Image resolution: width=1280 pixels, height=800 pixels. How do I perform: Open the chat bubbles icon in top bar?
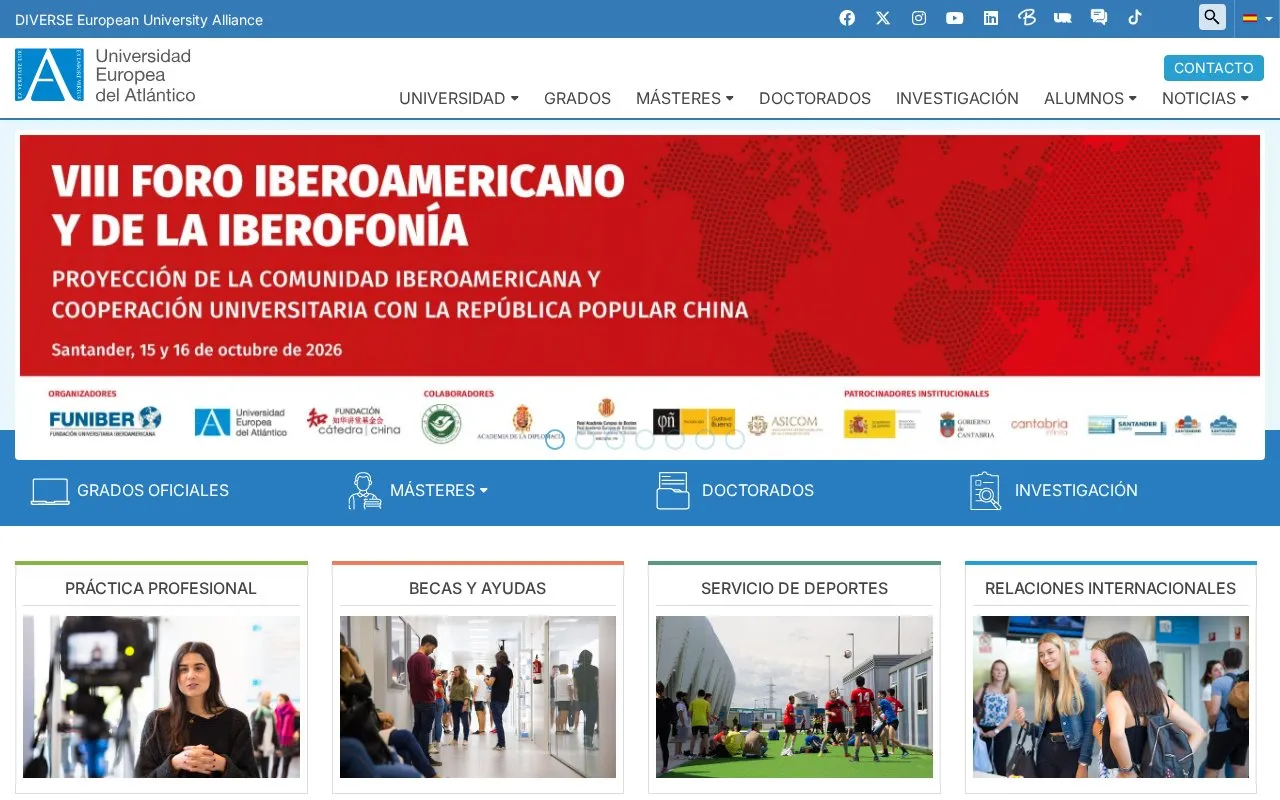click(x=1099, y=18)
